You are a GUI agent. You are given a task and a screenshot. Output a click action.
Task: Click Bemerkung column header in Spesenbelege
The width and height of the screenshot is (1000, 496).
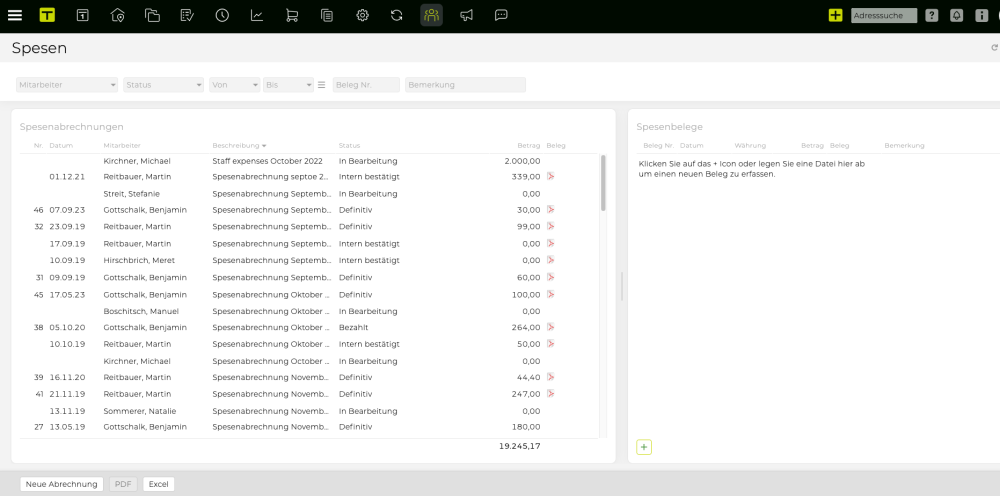click(x=904, y=145)
